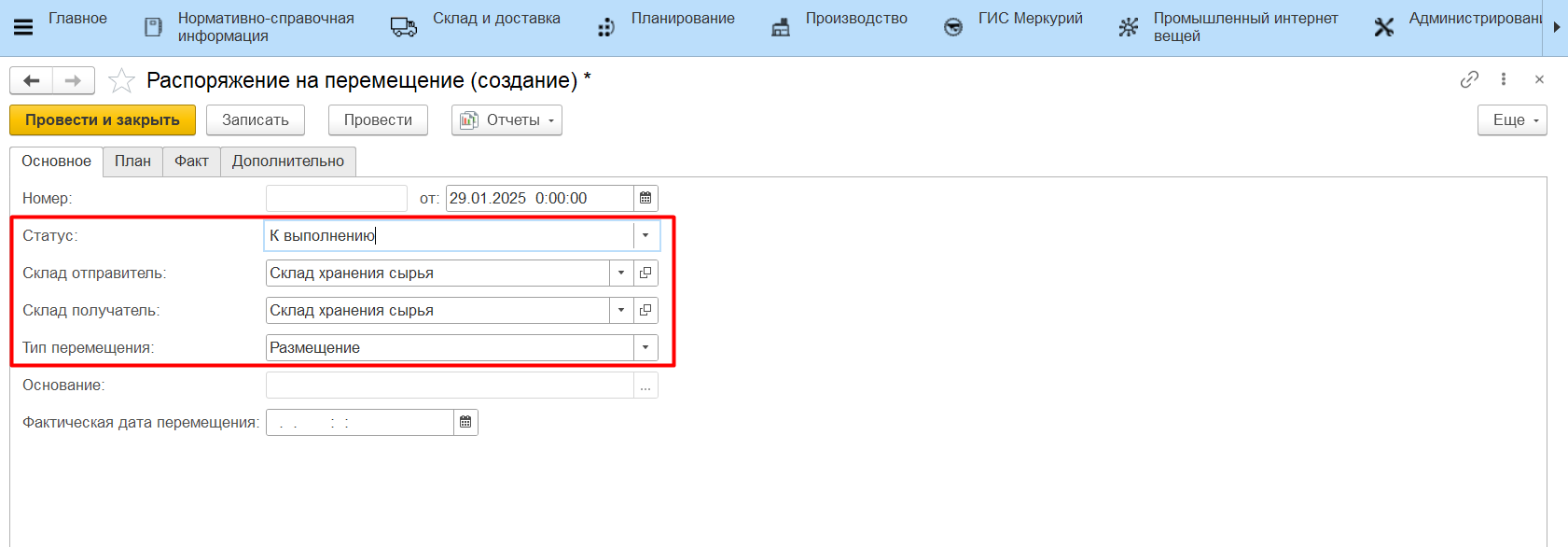Expand sender warehouse dropdown

coord(621,273)
